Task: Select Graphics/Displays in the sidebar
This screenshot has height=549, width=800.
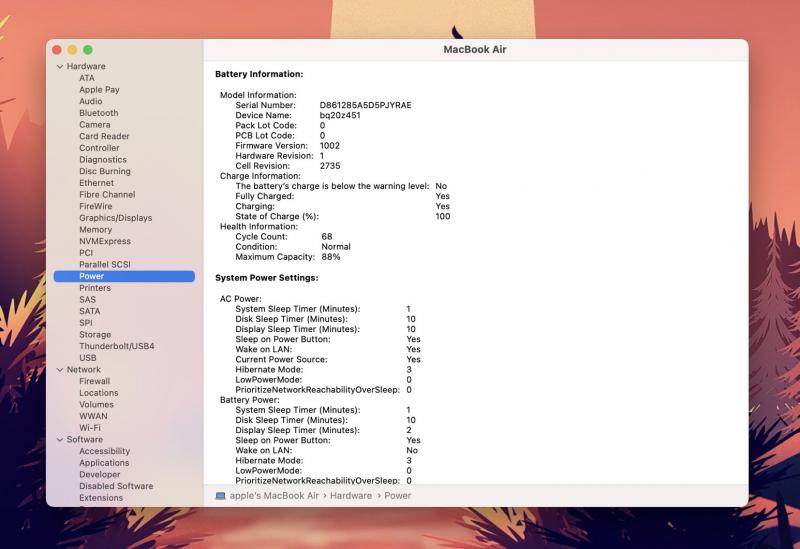Action: tap(115, 218)
